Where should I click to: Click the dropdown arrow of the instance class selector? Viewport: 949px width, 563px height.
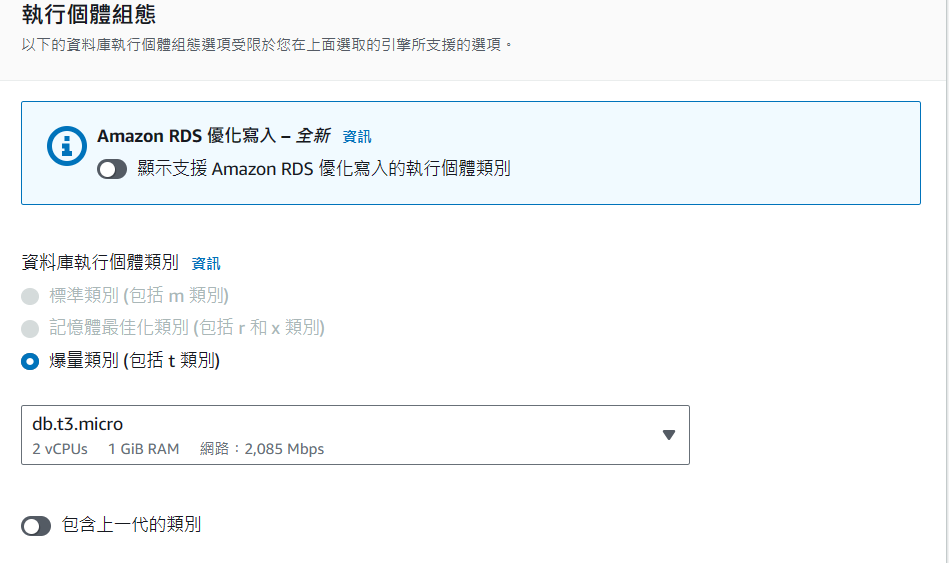click(x=669, y=435)
